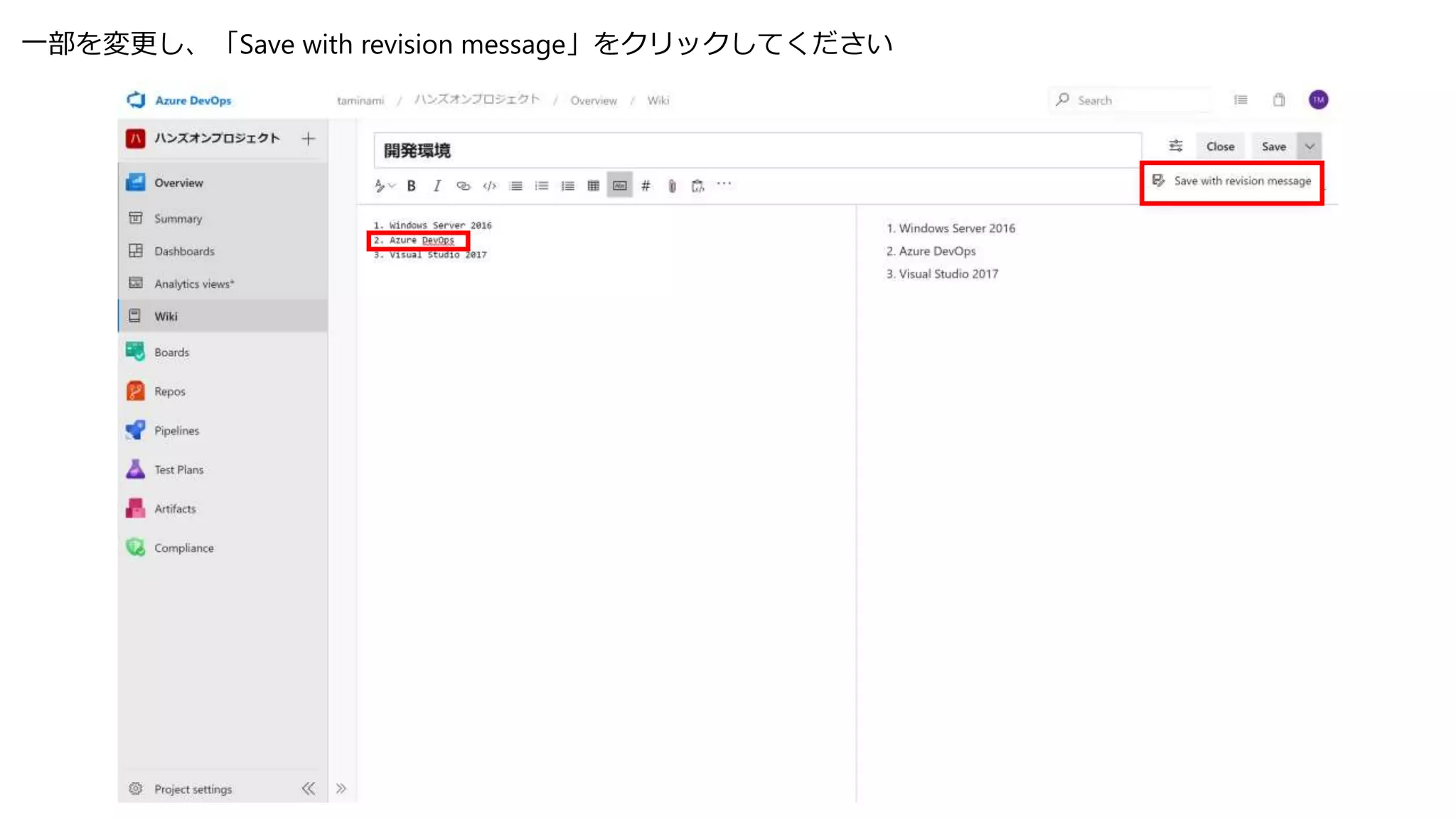Click the paste as HTML clipboard icon
Viewport: 1456px width, 819px height.
pyautogui.click(x=697, y=186)
